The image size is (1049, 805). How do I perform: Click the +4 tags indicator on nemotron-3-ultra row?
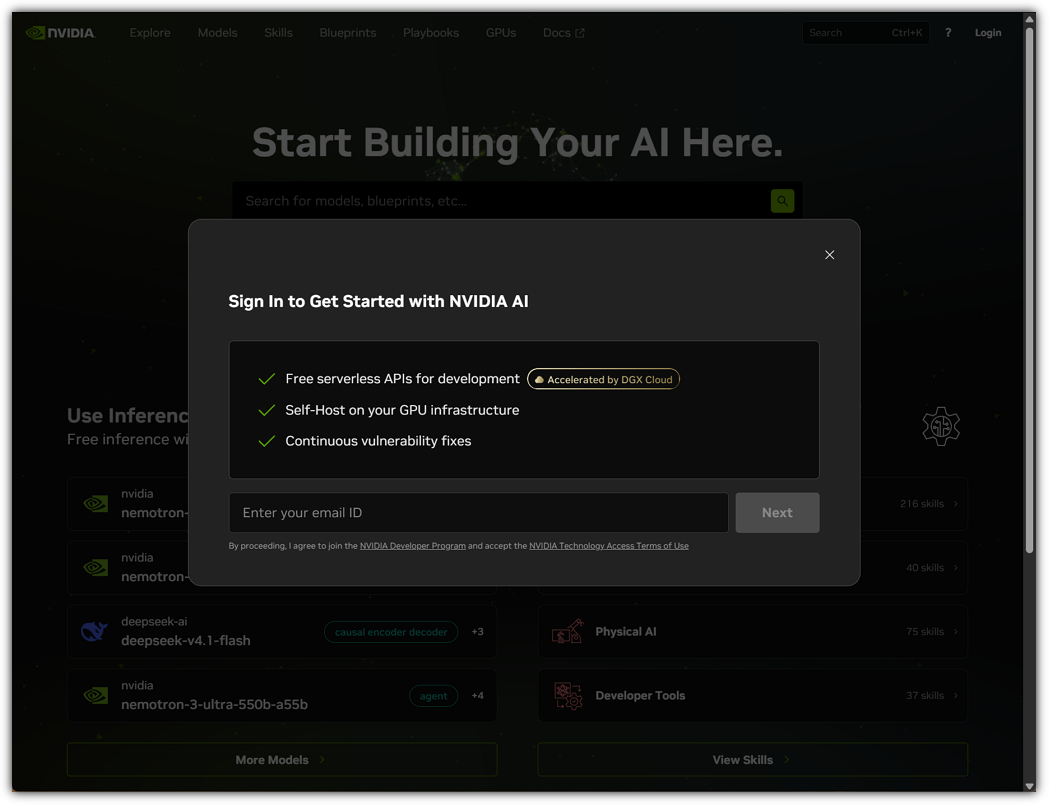478,696
